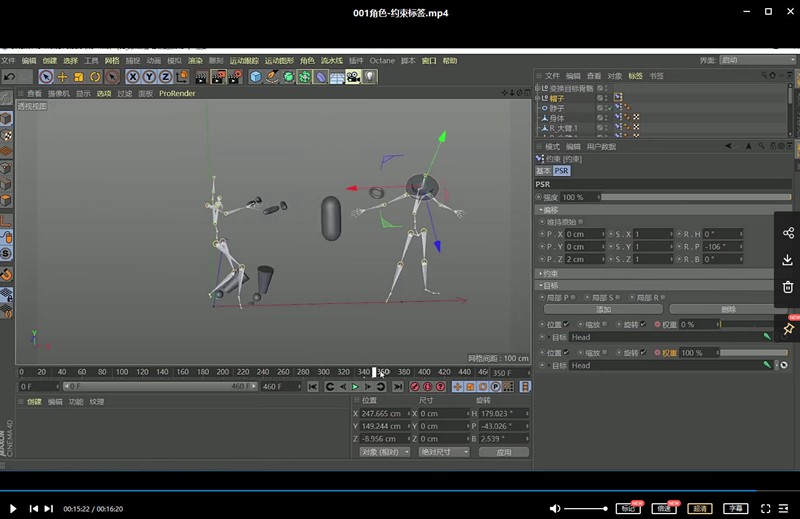Click the camera object icon
The width and height of the screenshot is (800, 519).
(353, 77)
